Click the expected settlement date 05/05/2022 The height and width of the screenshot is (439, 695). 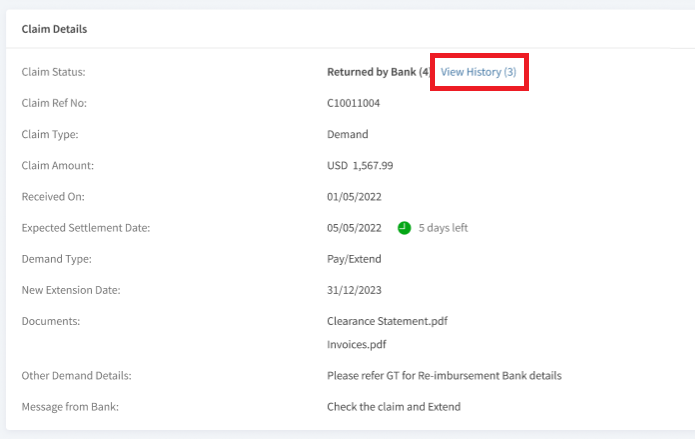[354, 228]
